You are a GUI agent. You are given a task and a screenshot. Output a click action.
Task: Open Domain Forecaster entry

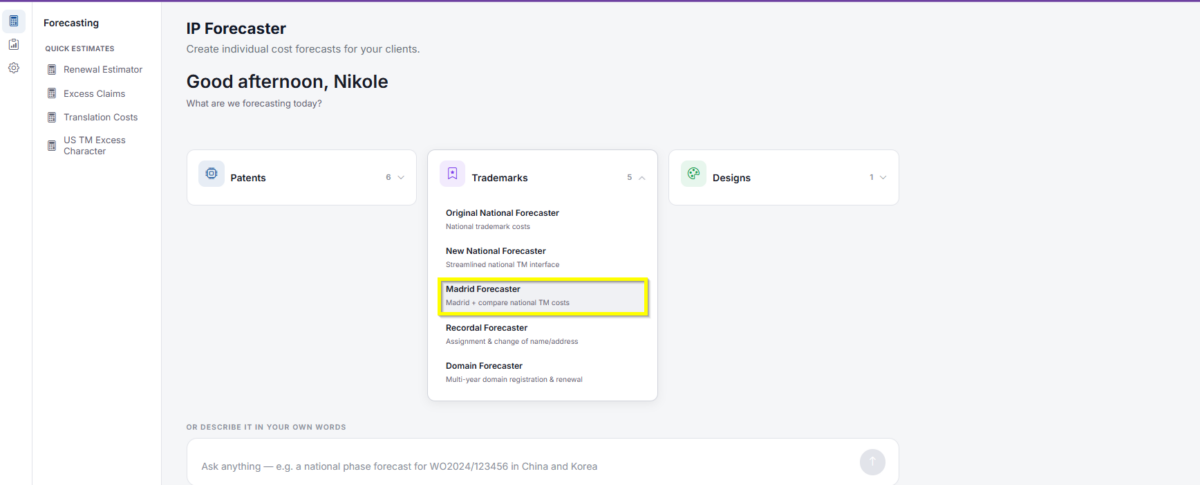point(544,372)
